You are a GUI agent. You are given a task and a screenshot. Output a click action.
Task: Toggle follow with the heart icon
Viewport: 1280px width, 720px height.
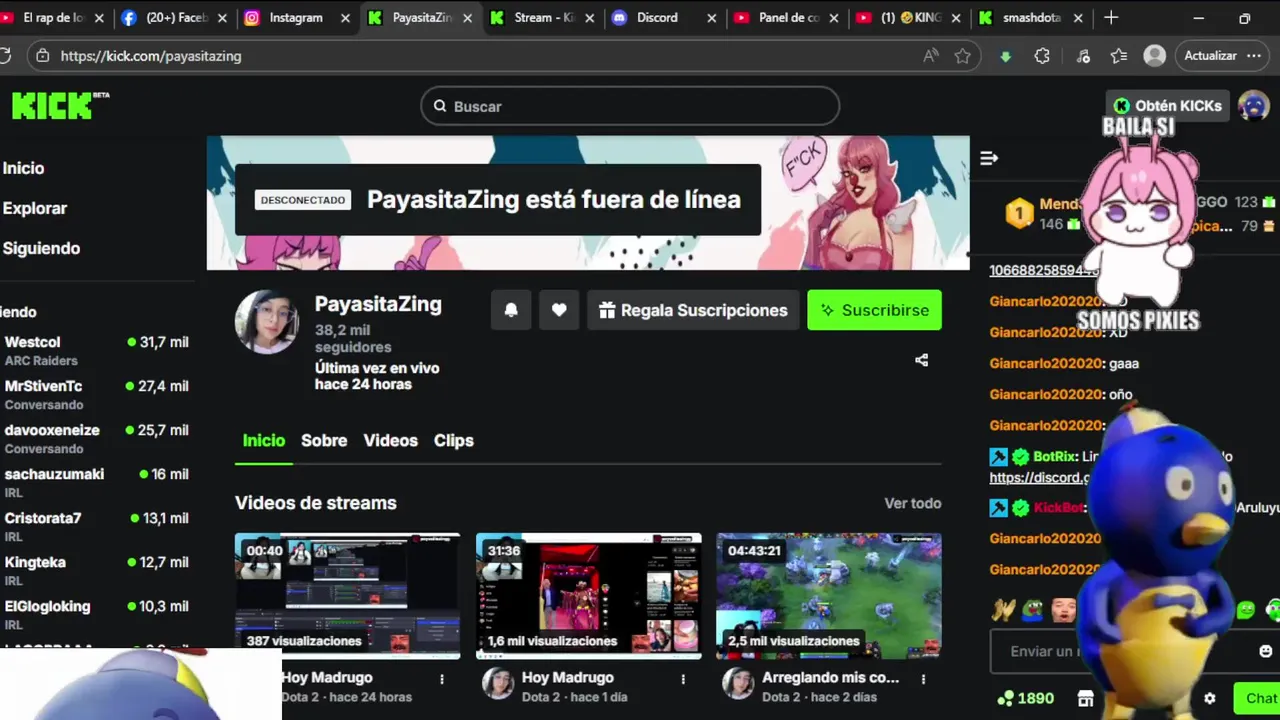[559, 310]
